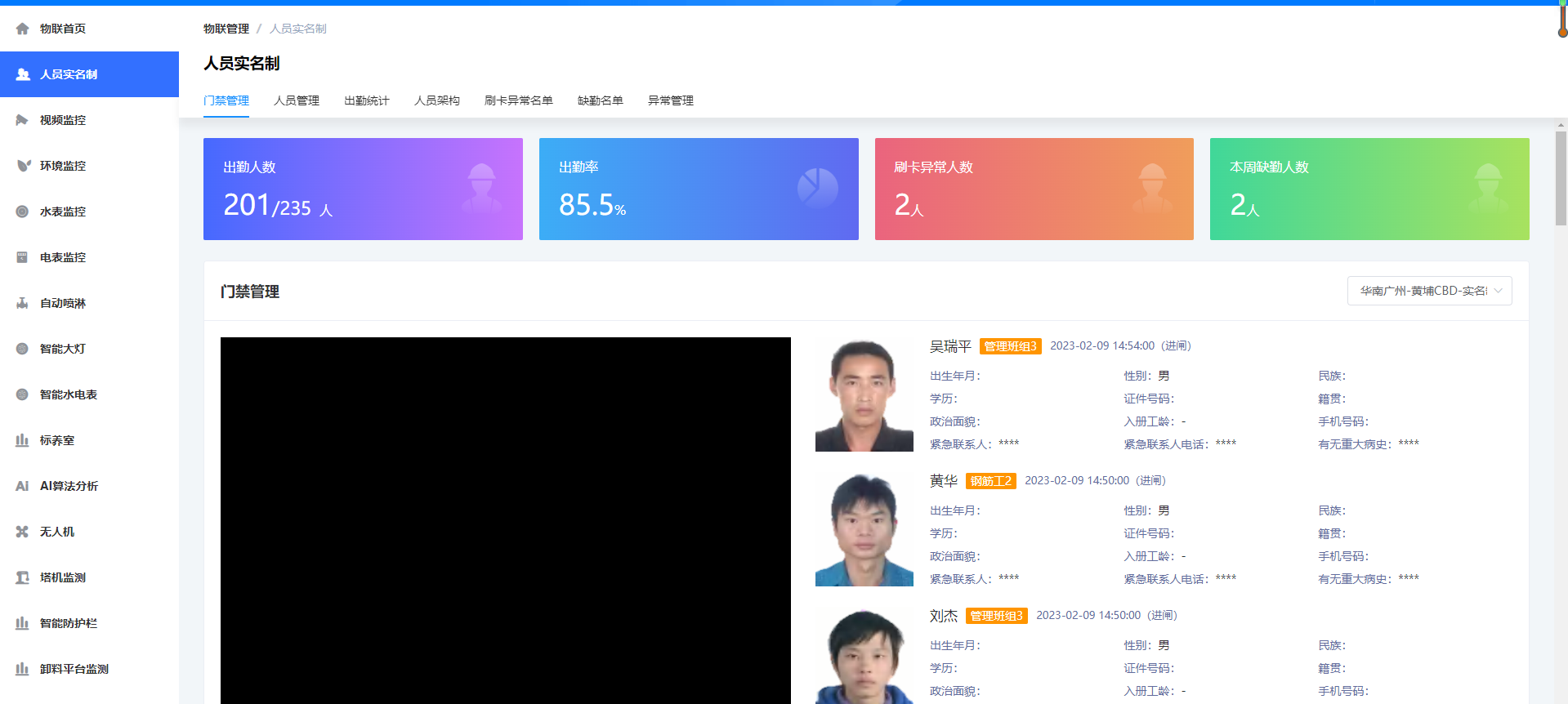
Task: Click the icon beside 智能大灯
Action: 22,349
